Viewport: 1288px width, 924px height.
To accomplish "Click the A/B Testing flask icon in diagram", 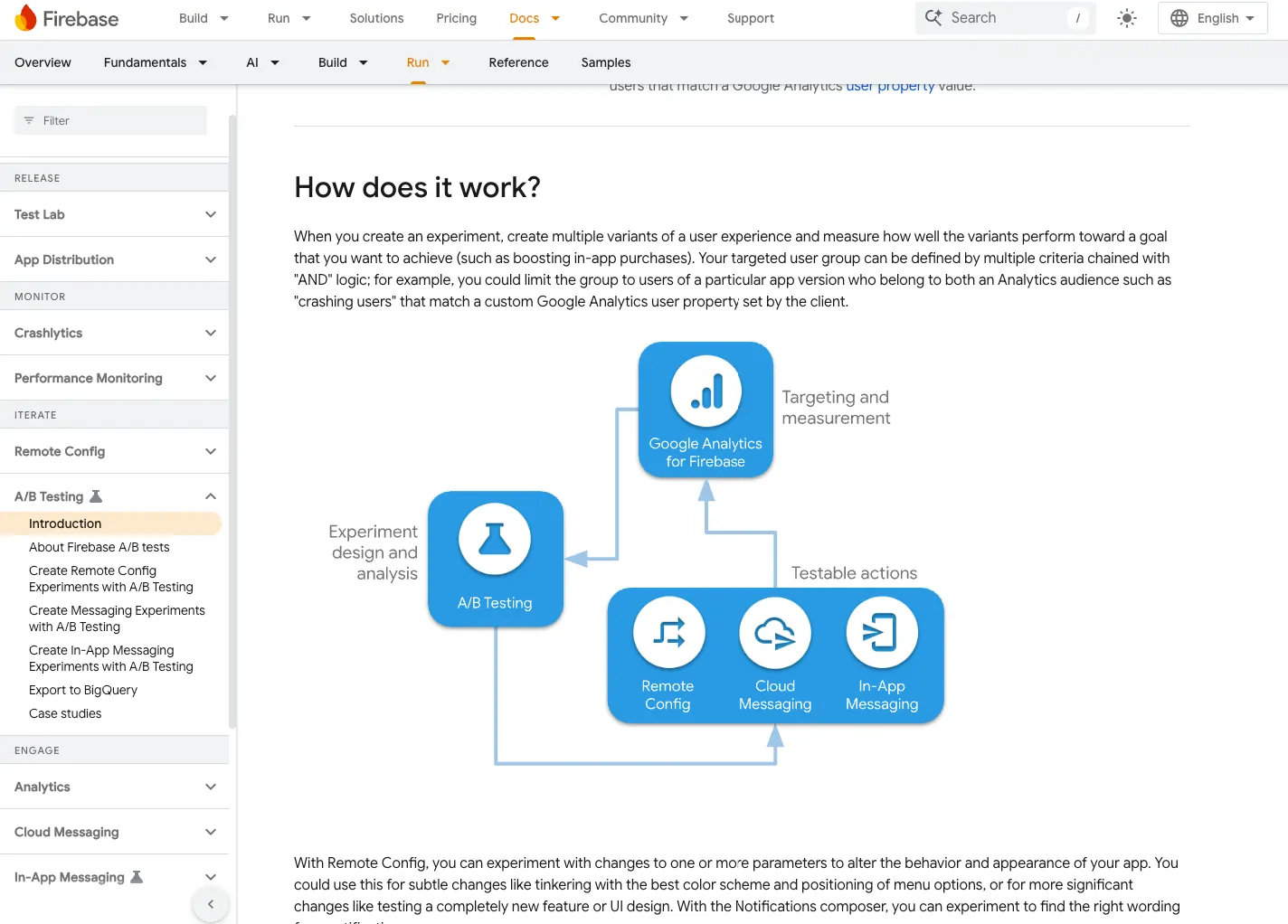I will [x=494, y=540].
